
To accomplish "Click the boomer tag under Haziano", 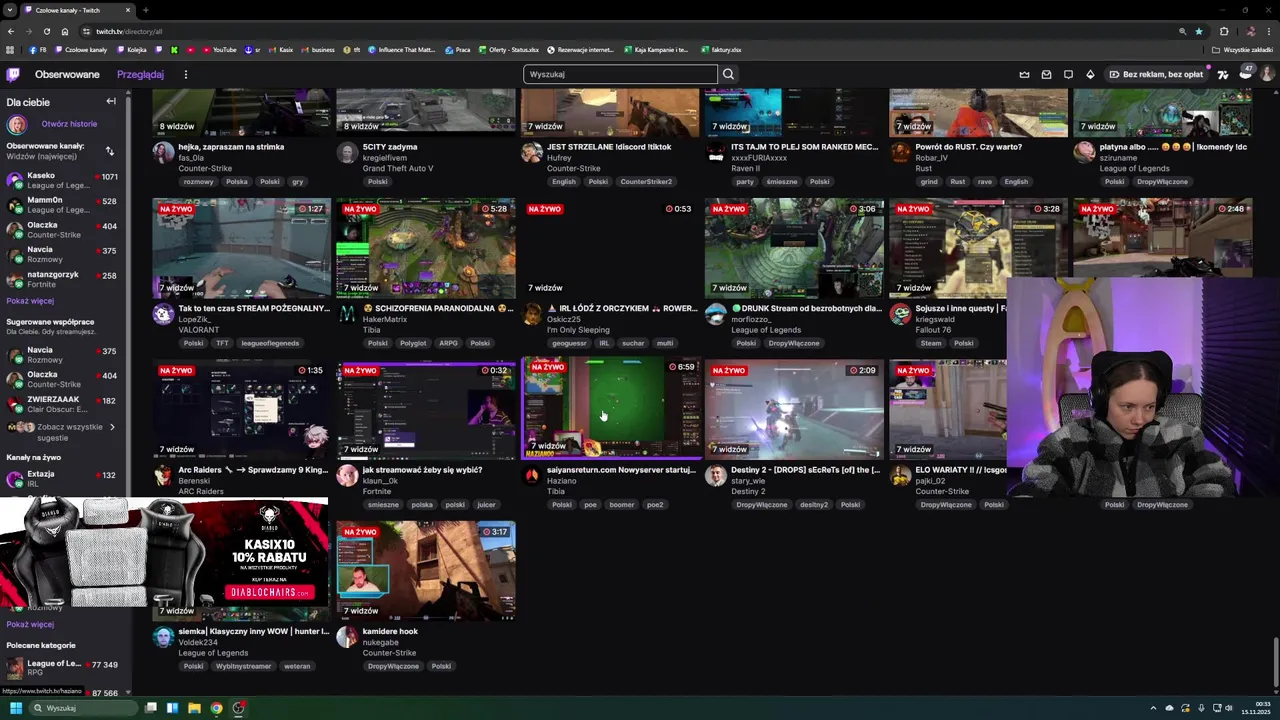I will coord(622,504).
